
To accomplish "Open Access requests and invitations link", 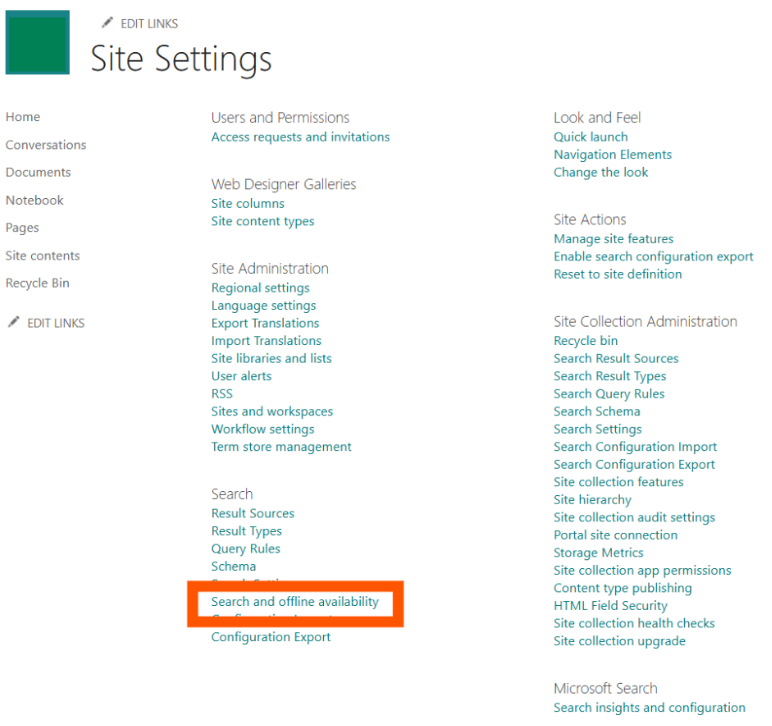I will pos(300,137).
